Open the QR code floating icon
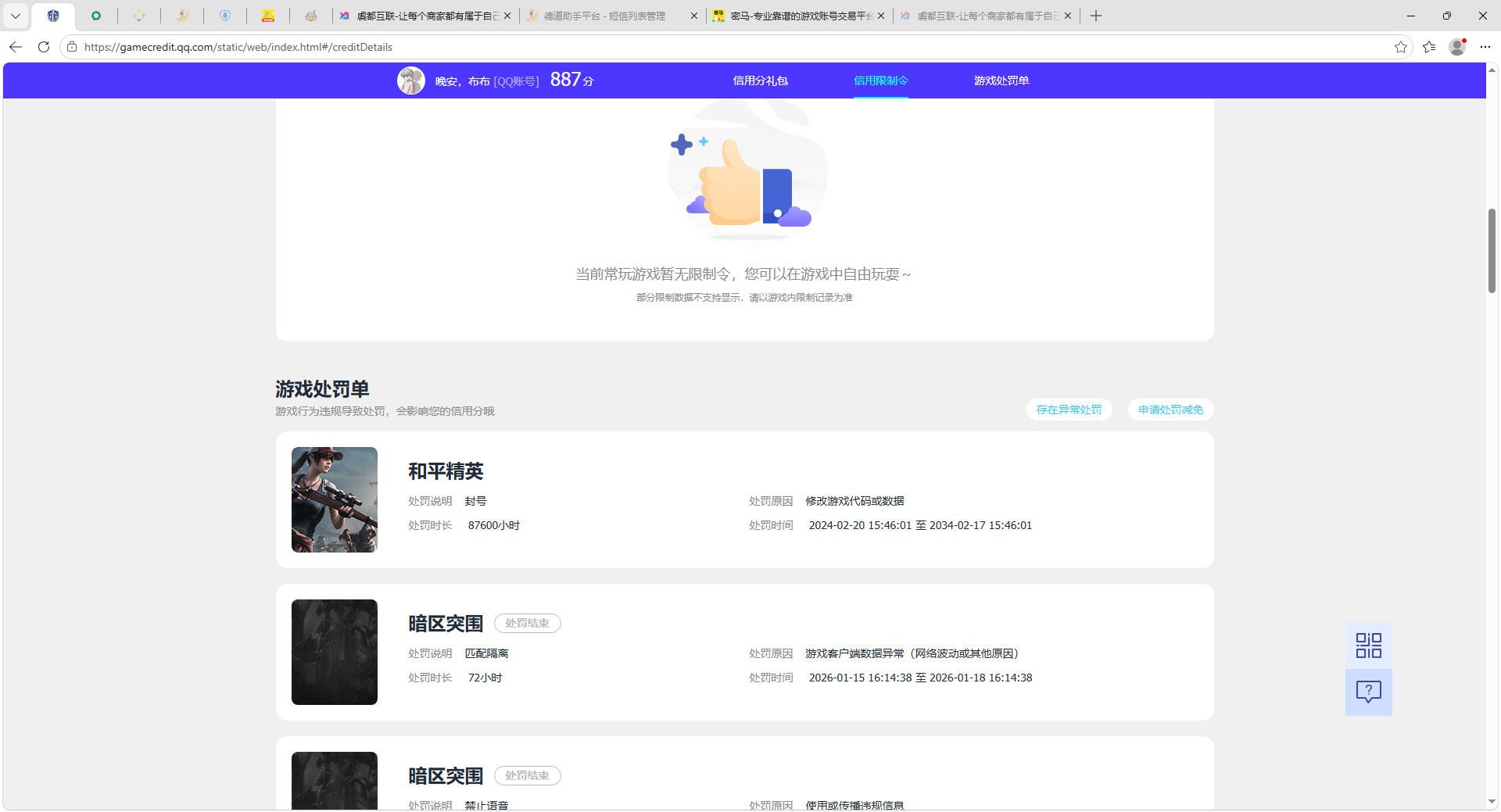Screen dimensions: 1501x812 click(1368, 646)
